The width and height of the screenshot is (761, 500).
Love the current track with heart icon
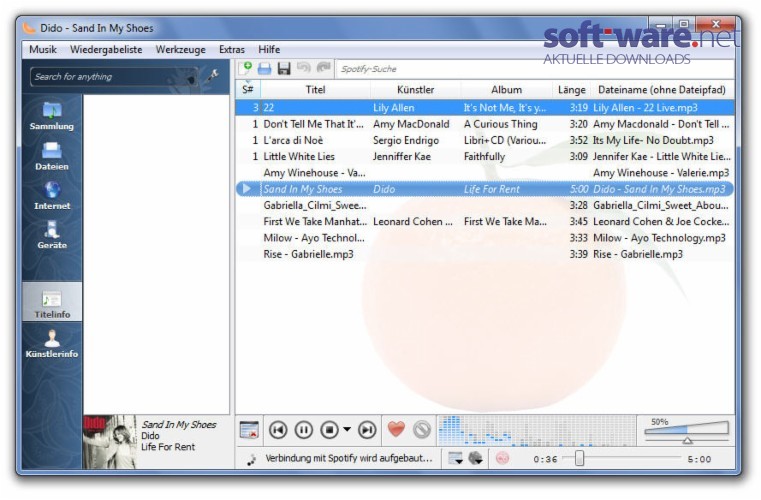coord(396,429)
